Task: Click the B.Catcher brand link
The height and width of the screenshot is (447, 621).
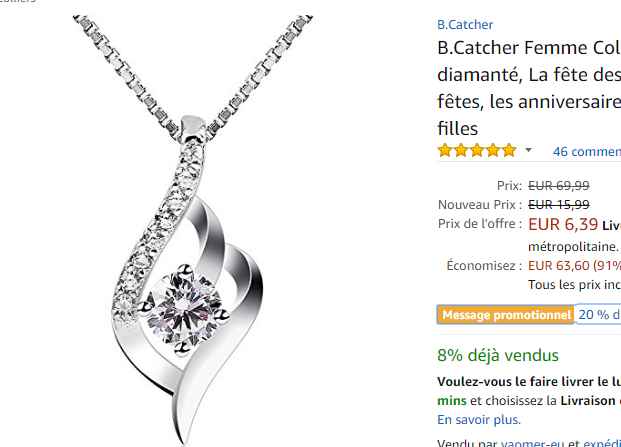Action: click(x=465, y=25)
